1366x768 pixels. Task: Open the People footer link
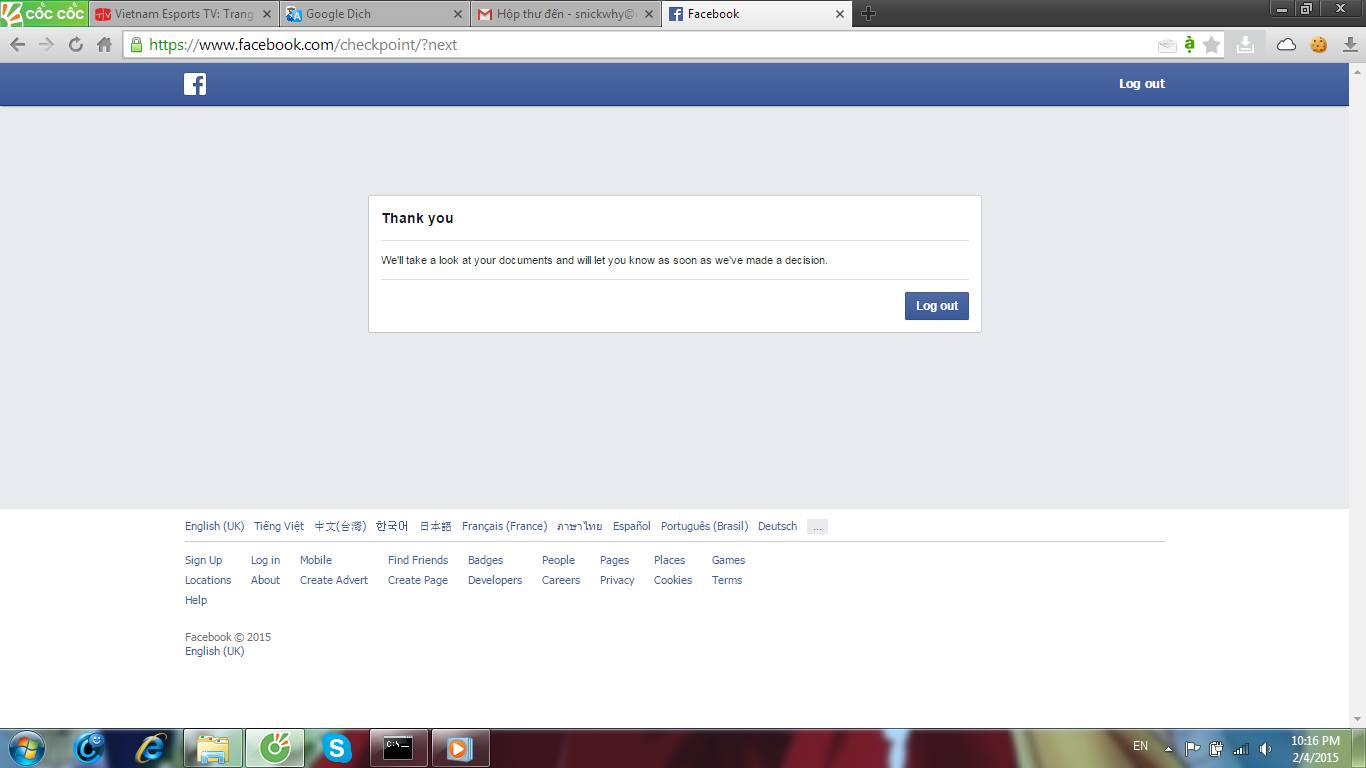(x=558, y=560)
